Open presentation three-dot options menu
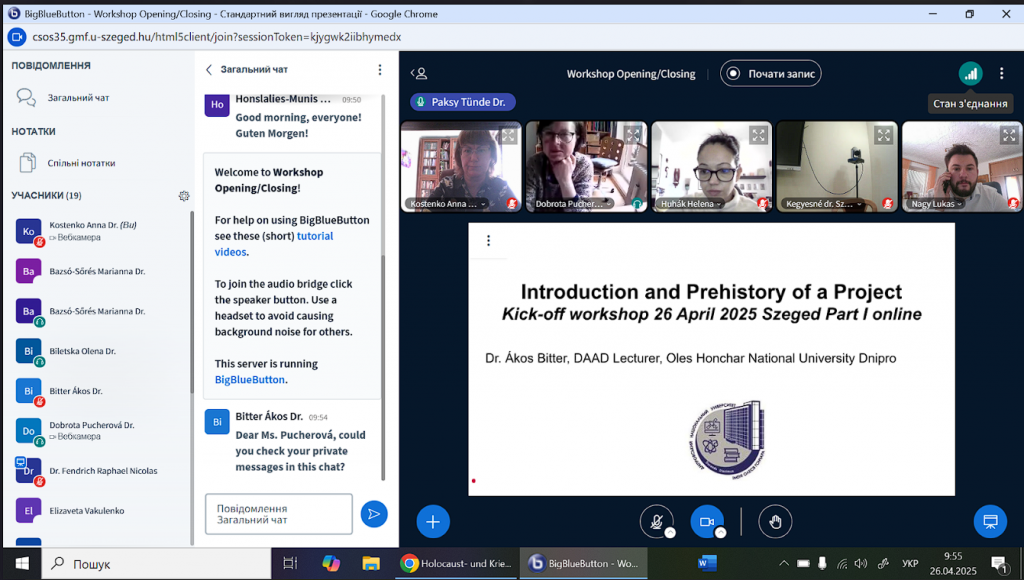The image size is (1024, 580). tap(488, 241)
